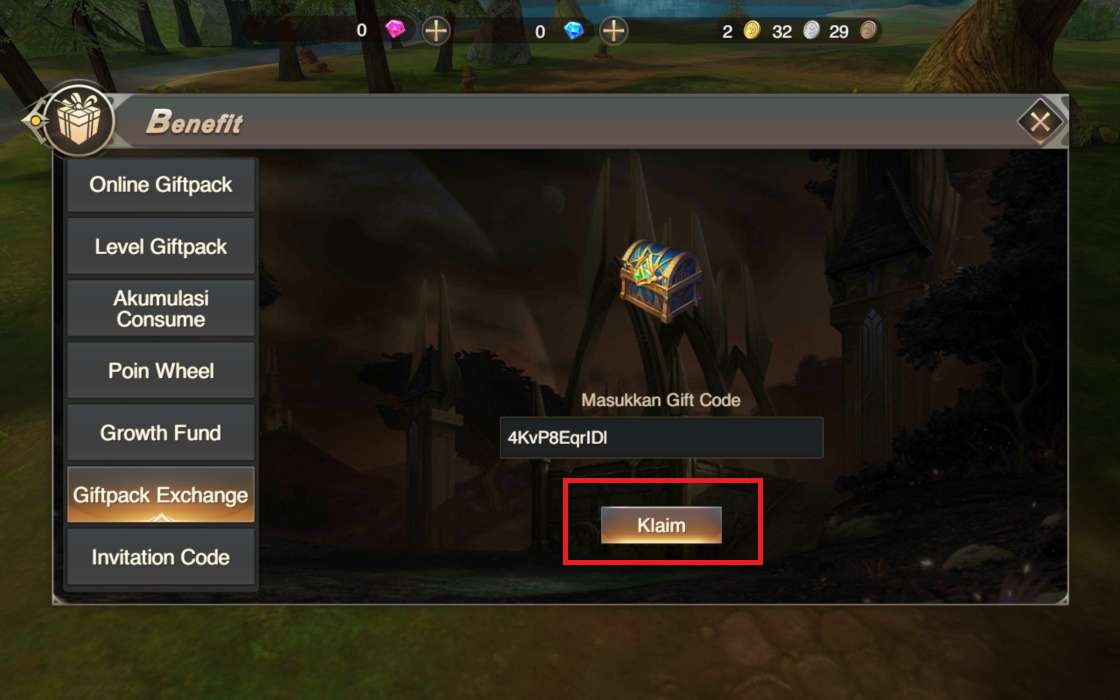Select the Giftpack Exchange tab
Image resolution: width=1120 pixels, height=700 pixels.
(x=161, y=495)
